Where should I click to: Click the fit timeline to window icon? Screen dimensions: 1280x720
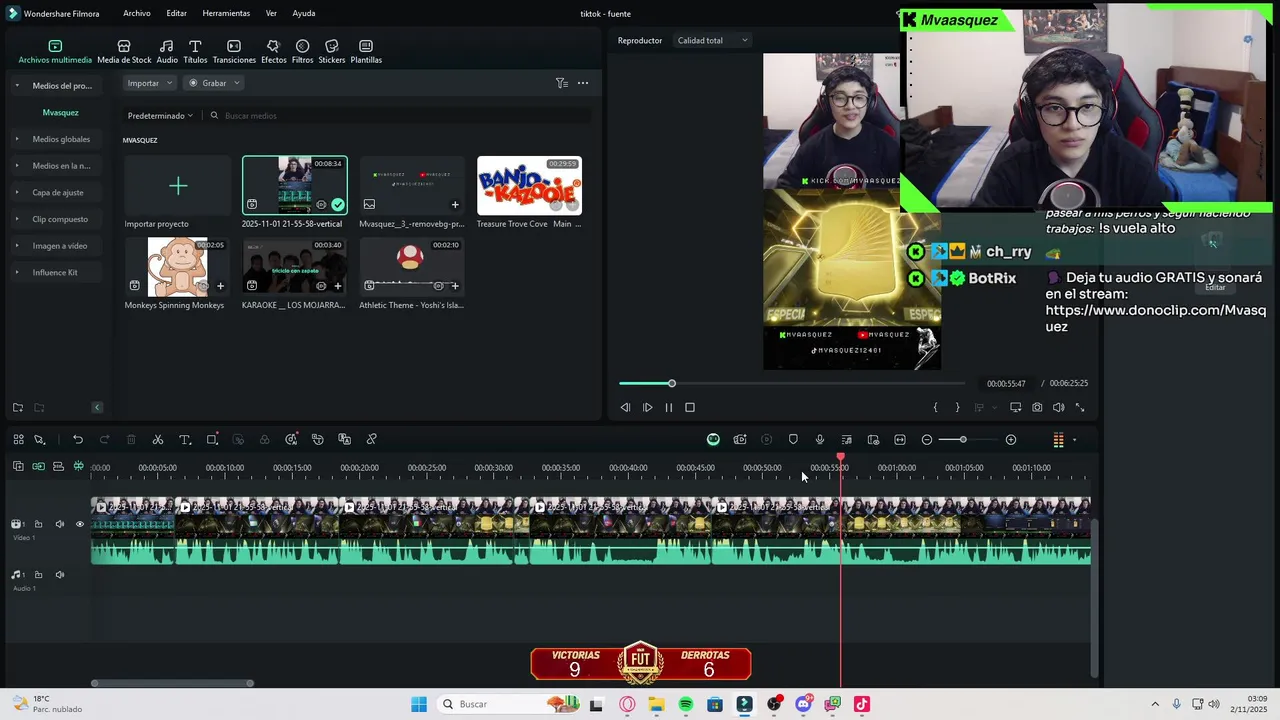[900, 440]
